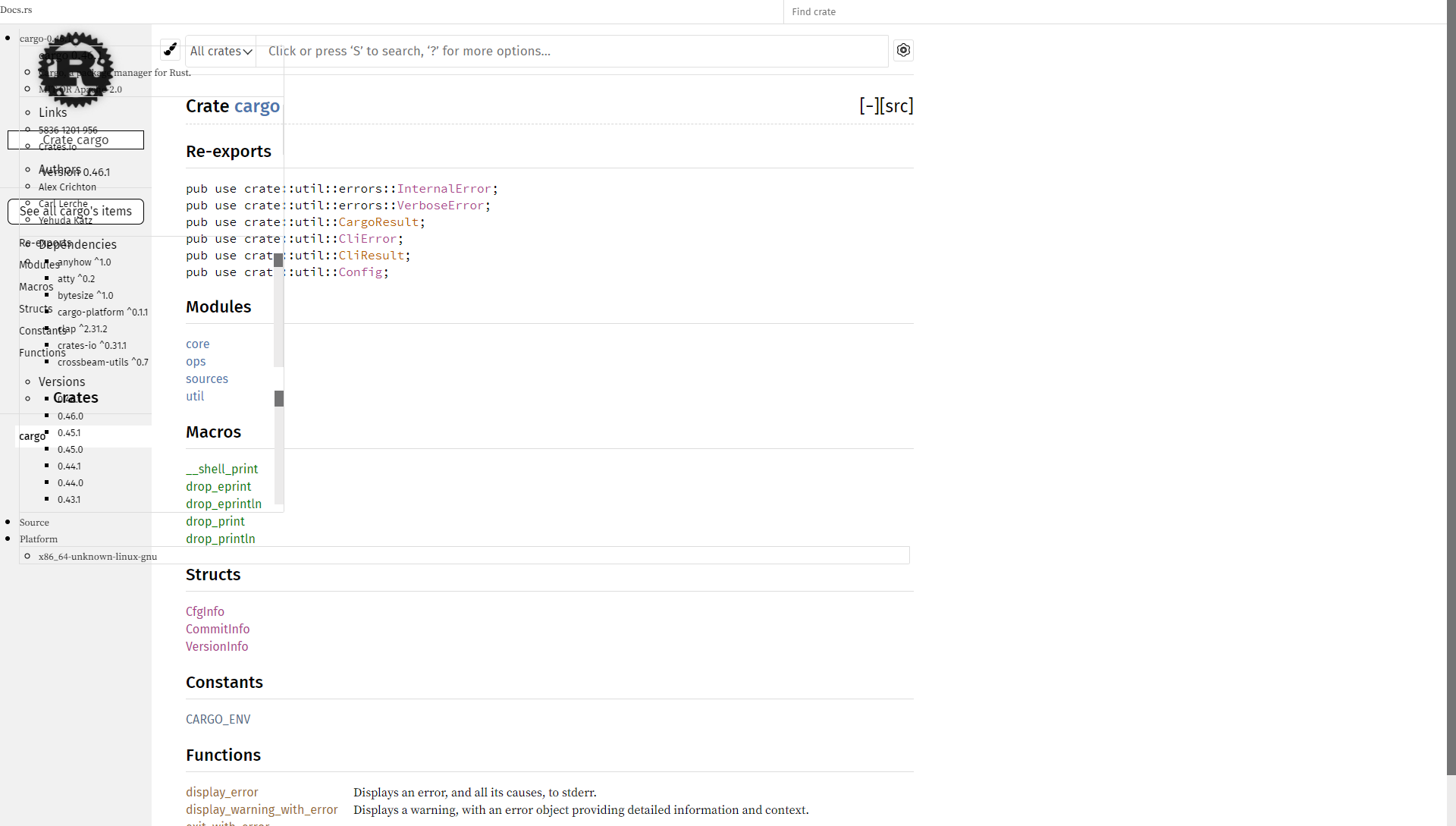Open the util module
1456x826 pixels.
195,396
